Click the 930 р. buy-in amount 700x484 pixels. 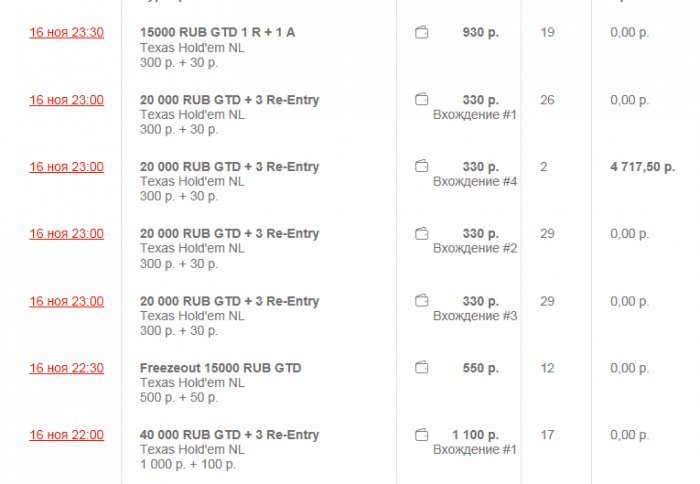[480, 33]
